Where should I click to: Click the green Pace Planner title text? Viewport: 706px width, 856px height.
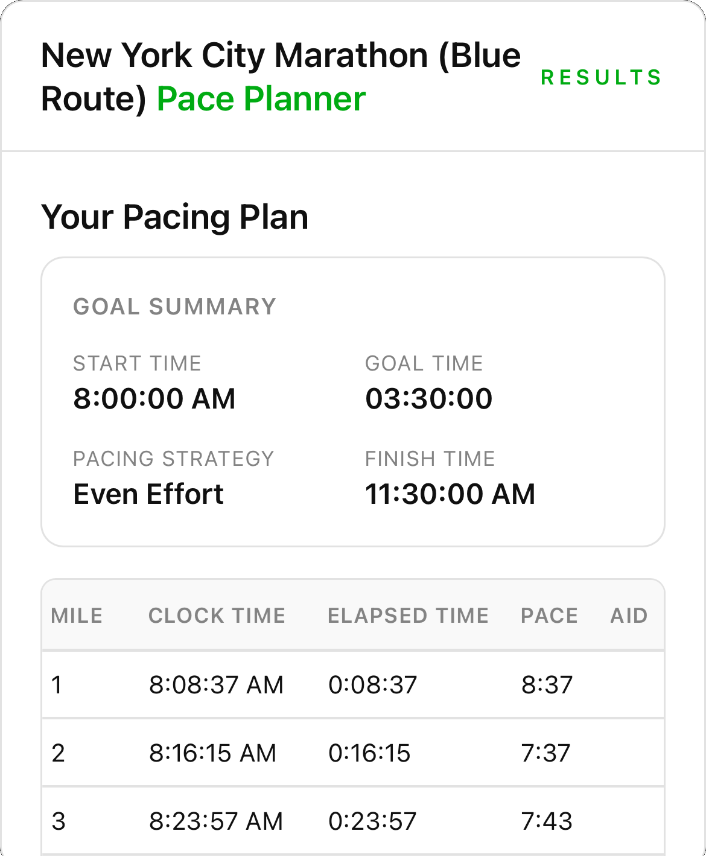point(261,99)
